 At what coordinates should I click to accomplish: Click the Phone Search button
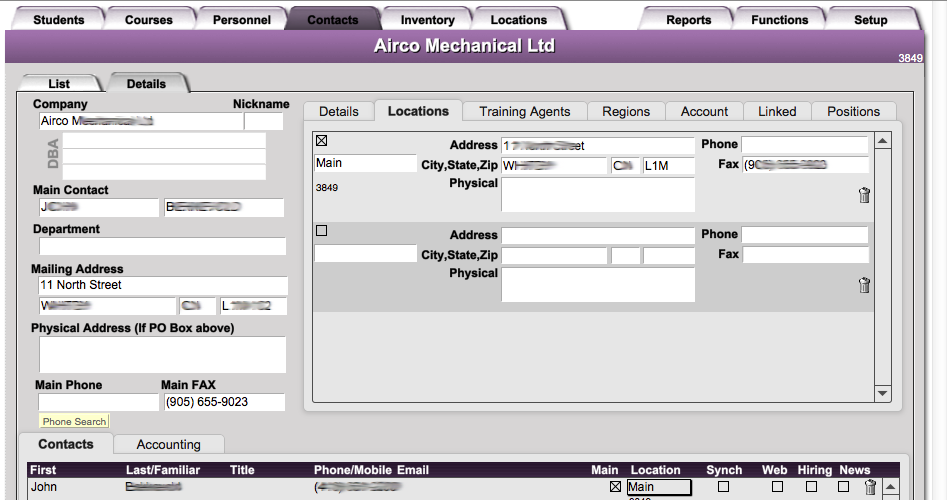74,421
